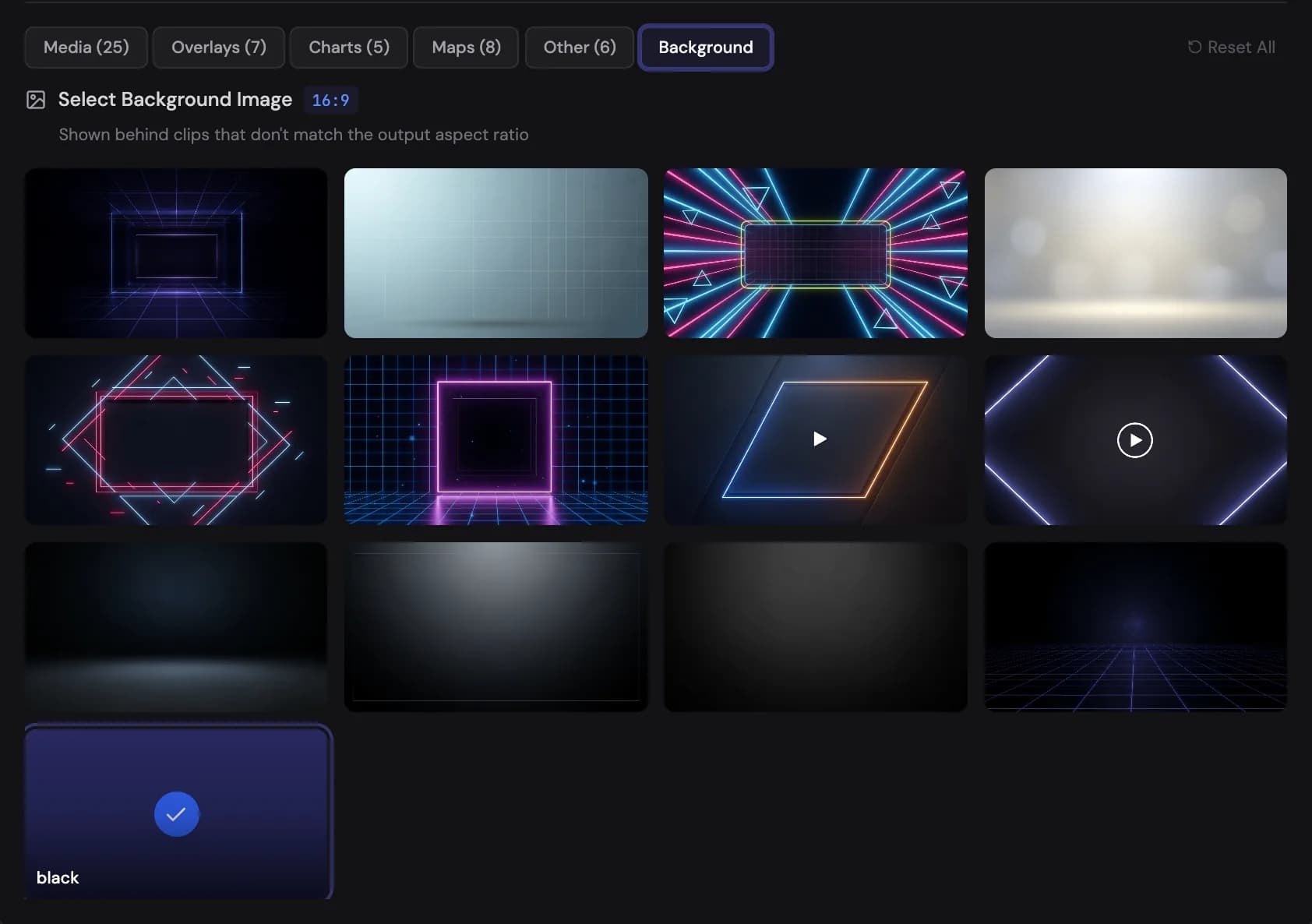
Task: Select the red and blue diamond frame background
Action: click(176, 440)
